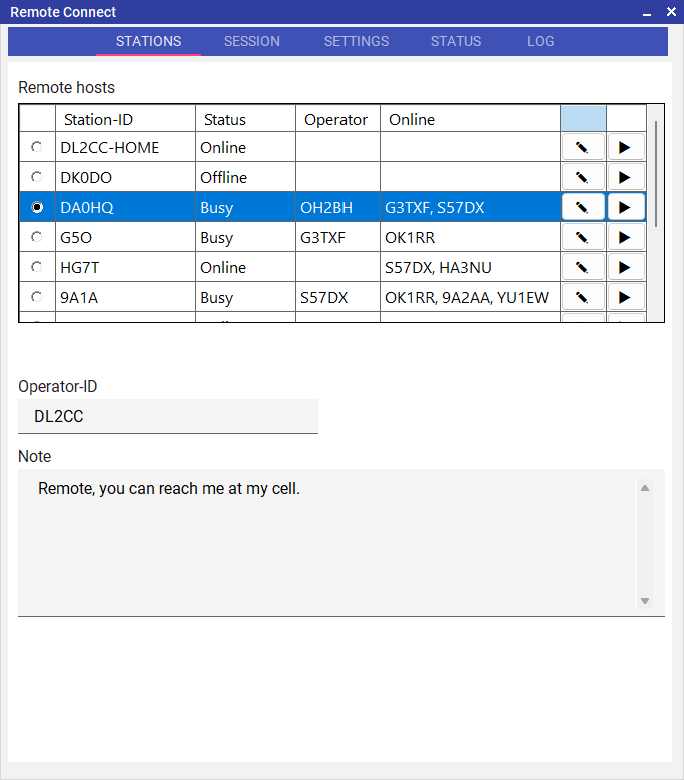Viewport: 684px width, 780px height.
Task: Click the G5O station cell
Action: click(x=125, y=237)
